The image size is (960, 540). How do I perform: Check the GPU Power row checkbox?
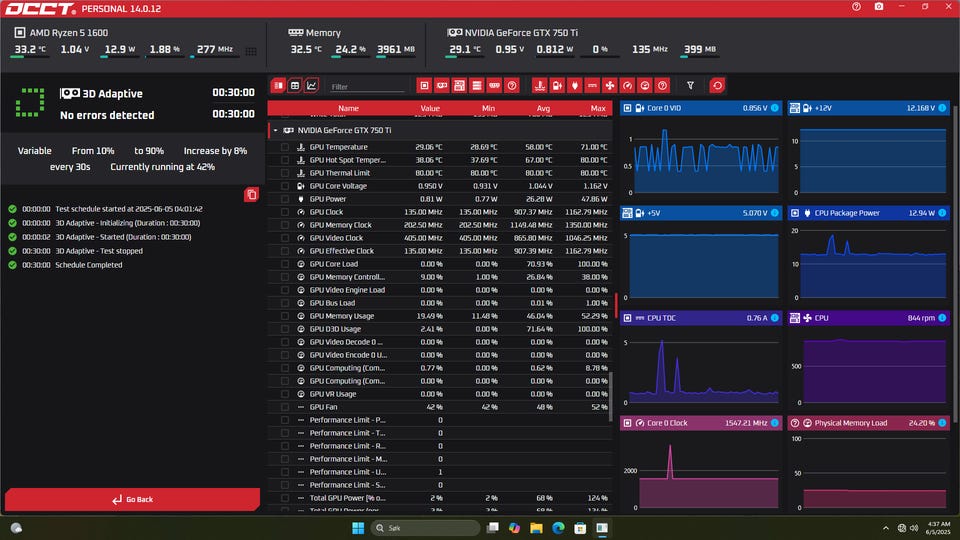point(285,199)
